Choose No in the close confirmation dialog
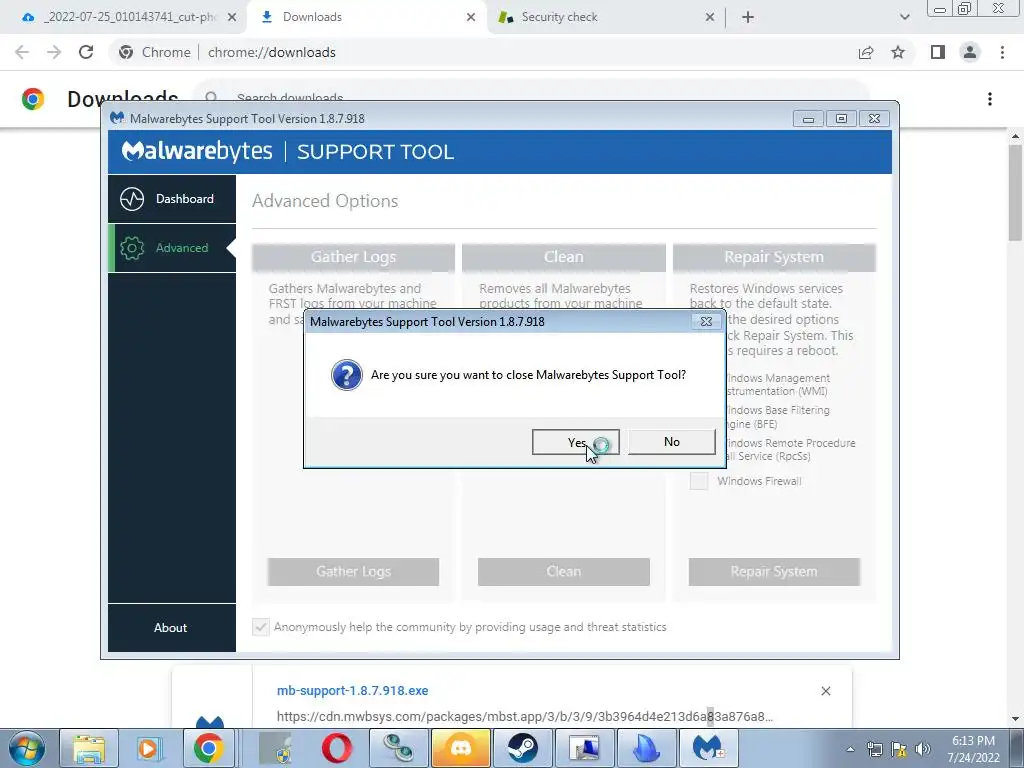 (x=671, y=442)
